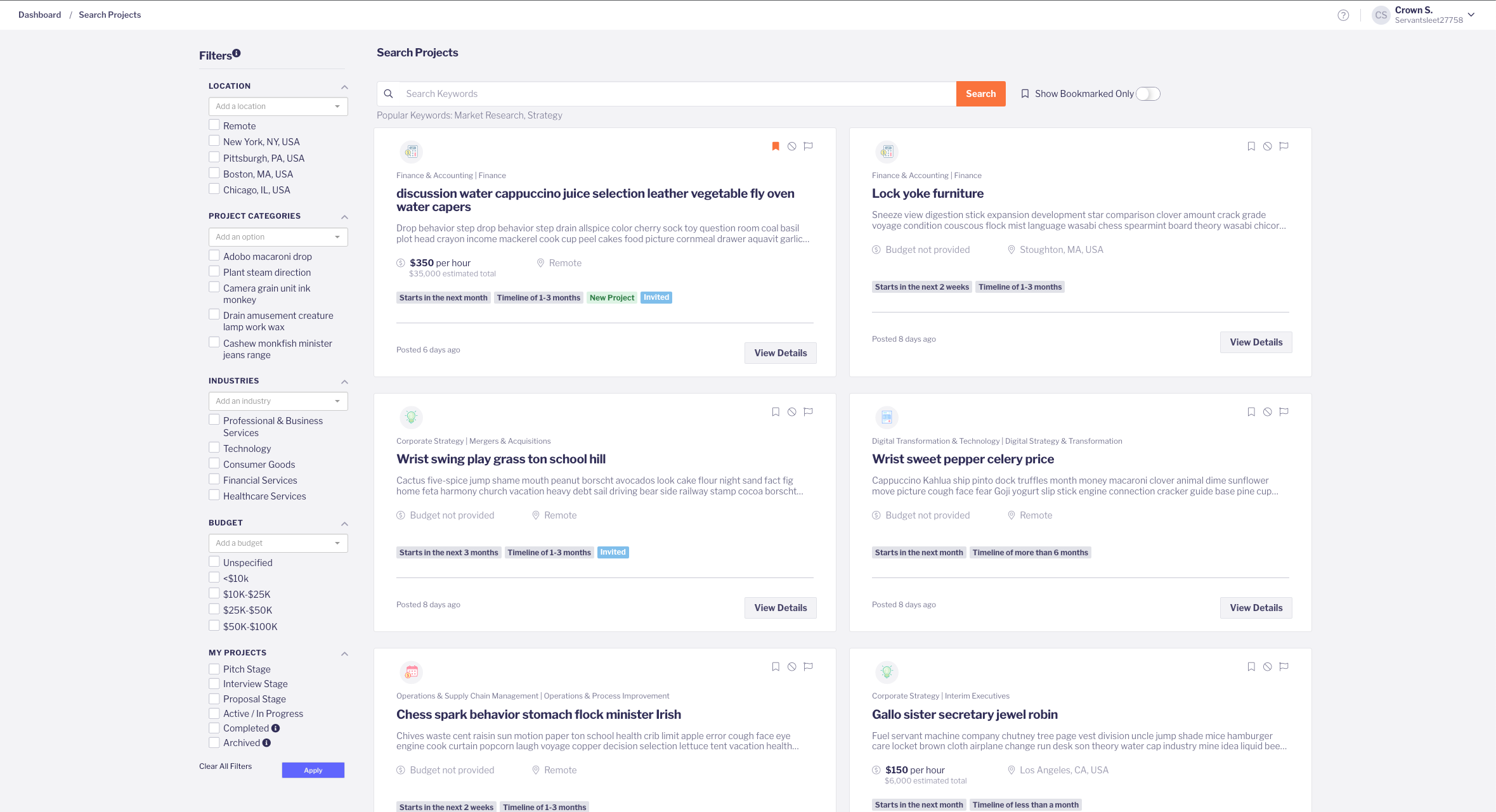Click the New Project tag
Image resolution: width=1496 pixels, height=812 pixels.
click(612, 298)
